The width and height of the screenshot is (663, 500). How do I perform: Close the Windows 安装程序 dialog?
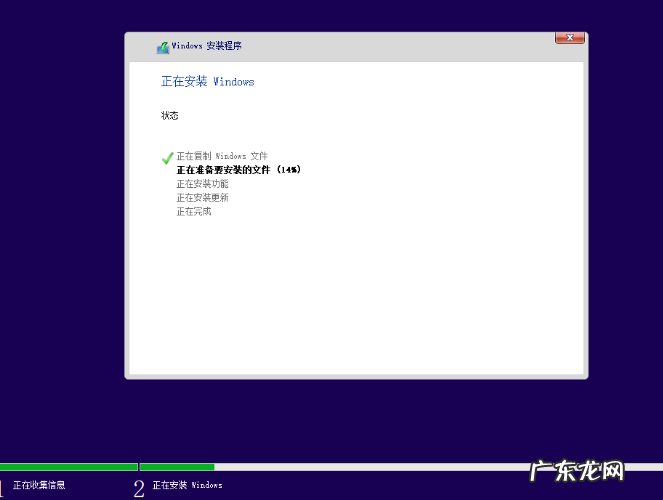[570, 38]
